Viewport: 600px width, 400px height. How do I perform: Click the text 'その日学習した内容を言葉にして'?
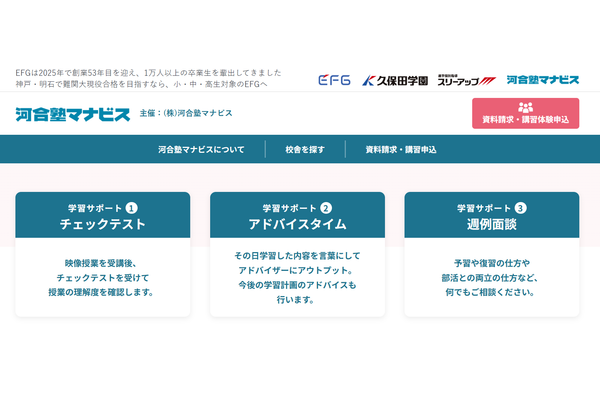pos(297,256)
